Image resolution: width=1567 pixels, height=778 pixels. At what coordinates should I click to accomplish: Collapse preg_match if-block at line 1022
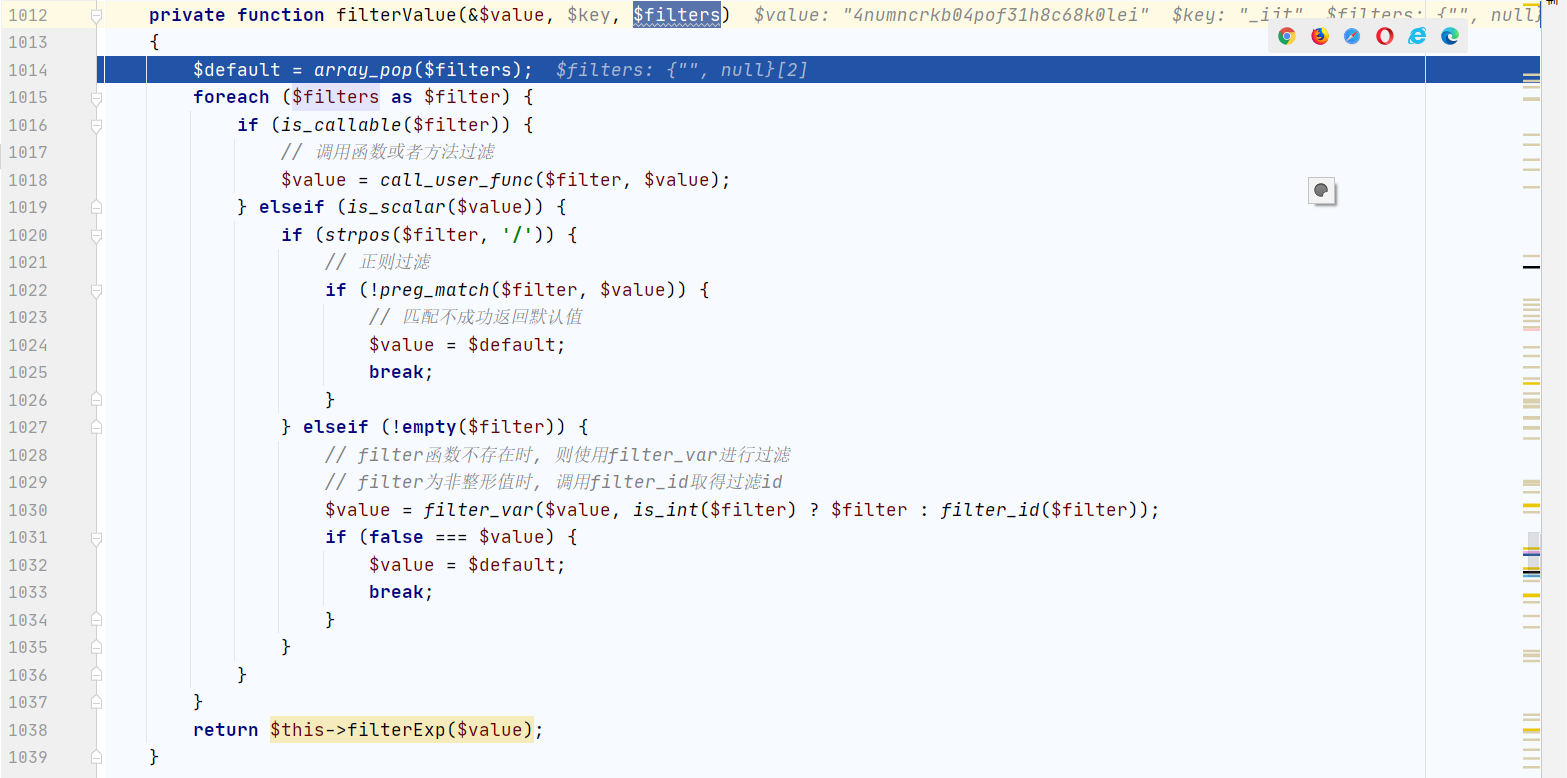(x=97, y=290)
